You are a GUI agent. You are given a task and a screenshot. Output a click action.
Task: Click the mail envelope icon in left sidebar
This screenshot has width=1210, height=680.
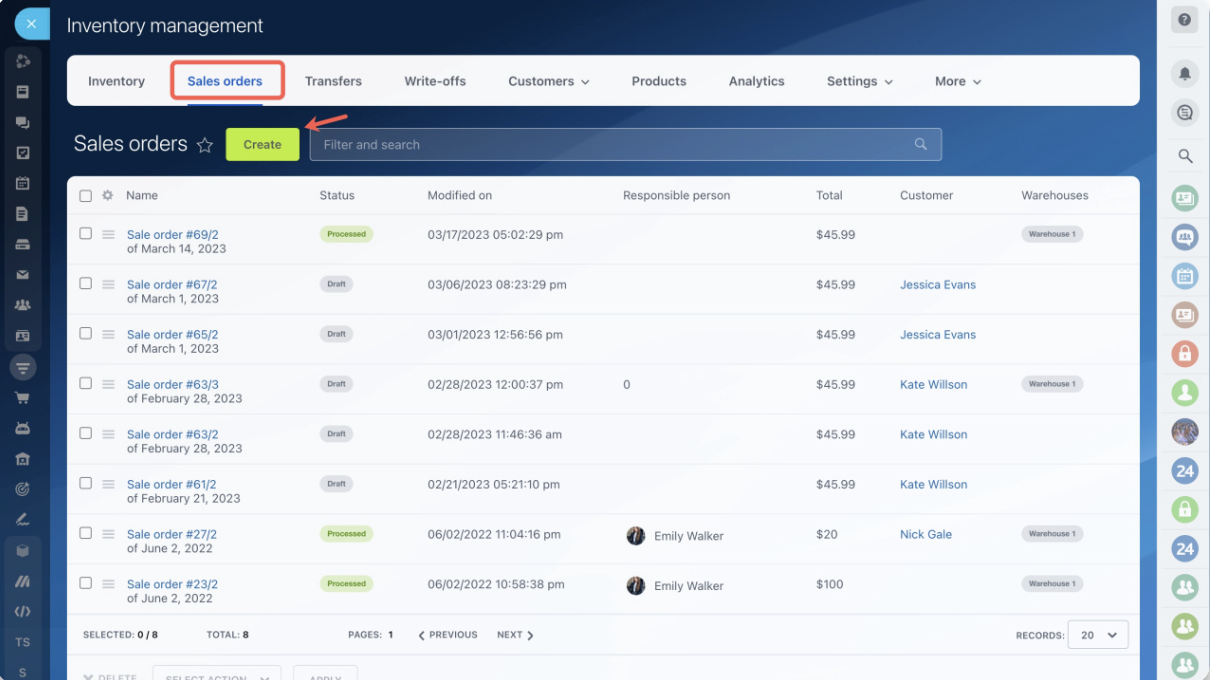(x=22, y=275)
